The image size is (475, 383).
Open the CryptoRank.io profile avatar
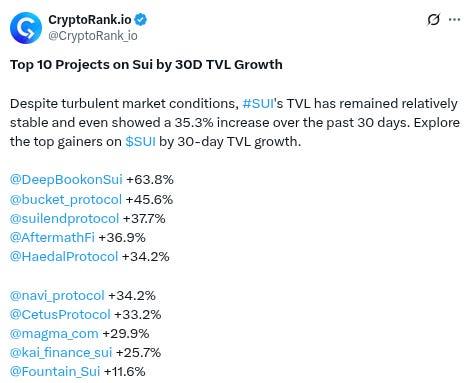pyautogui.click(x=26, y=28)
